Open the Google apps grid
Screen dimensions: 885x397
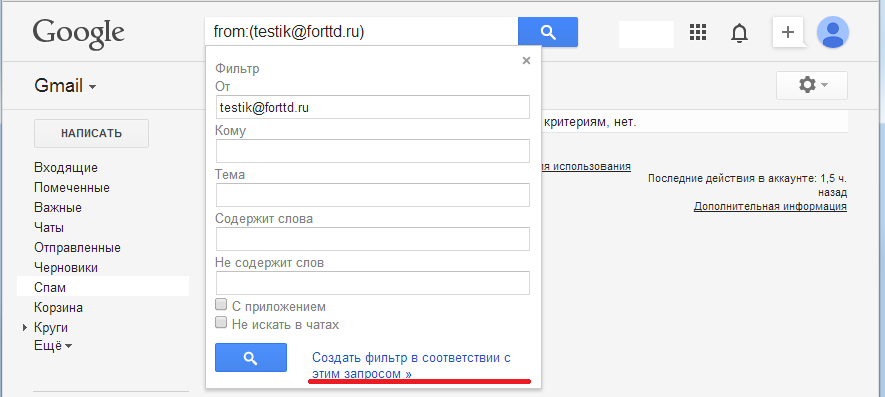tap(698, 33)
